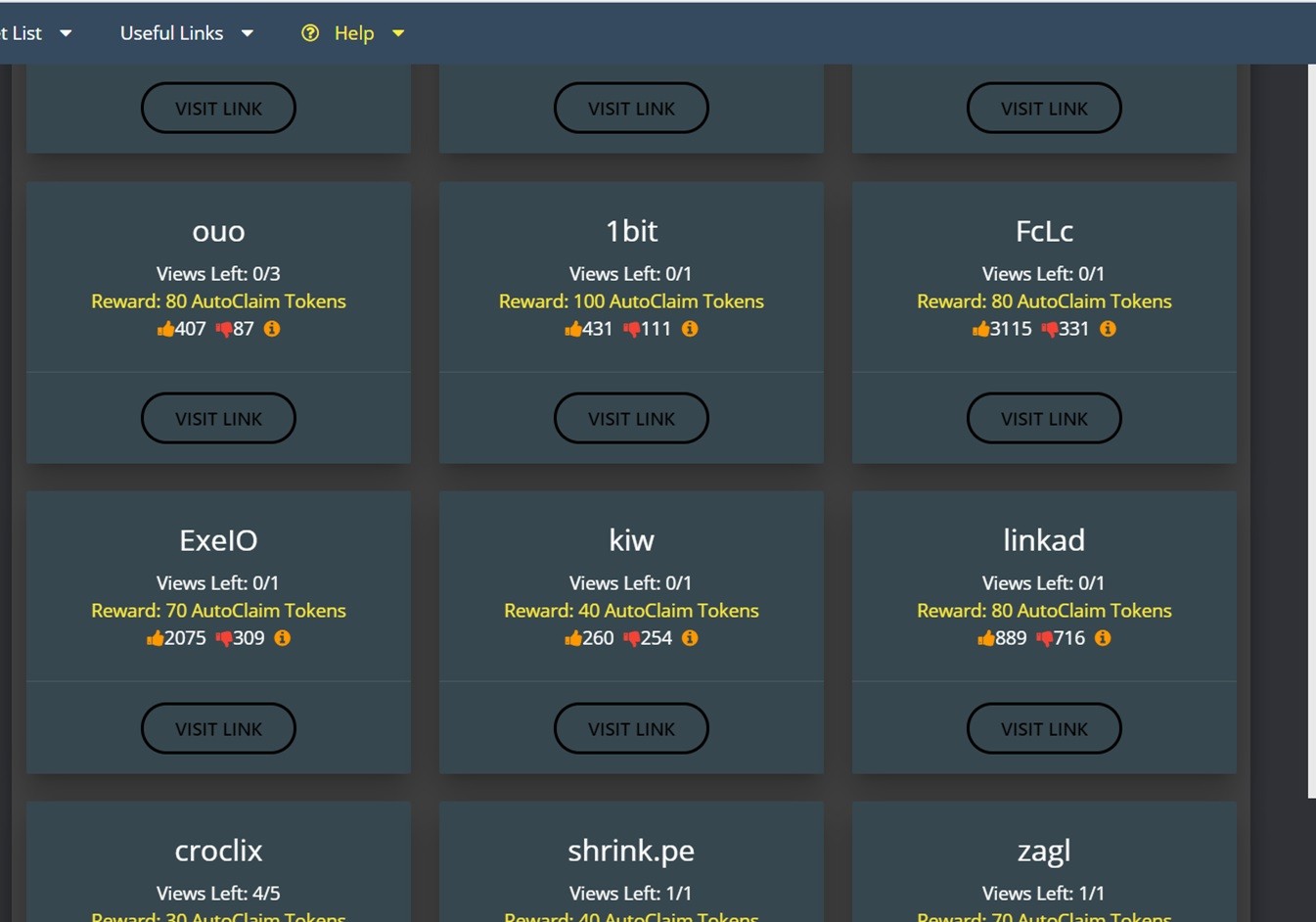Click 'Views Left: 1/1' on zagl card

1044,894
